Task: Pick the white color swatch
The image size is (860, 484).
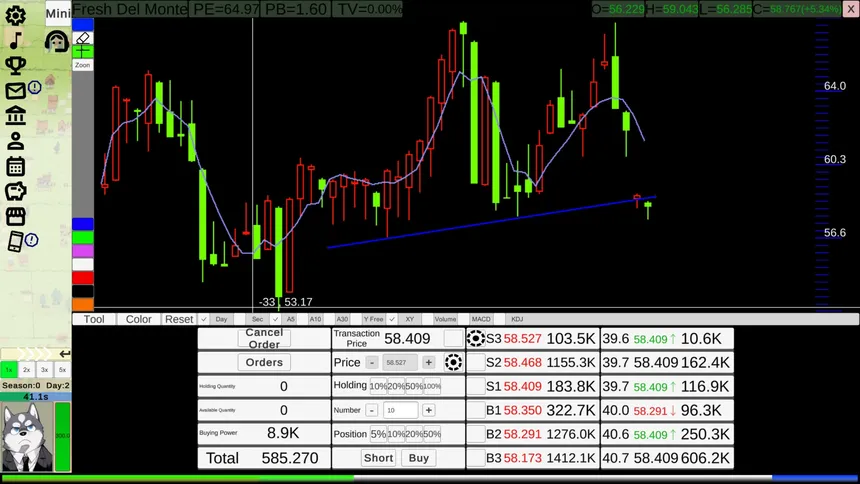Action: click(x=83, y=264)
